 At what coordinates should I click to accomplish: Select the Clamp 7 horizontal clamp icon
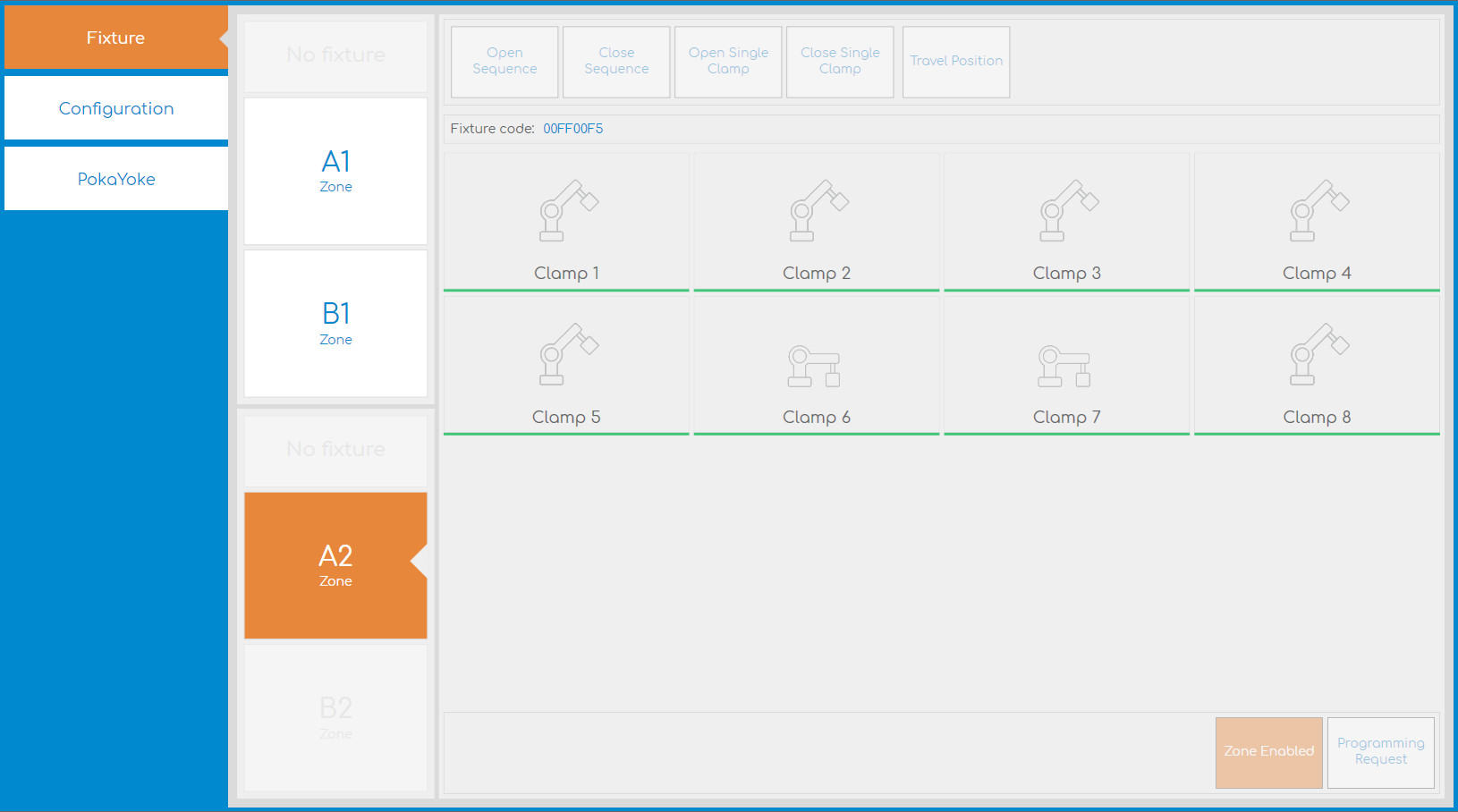point(1064,367)
